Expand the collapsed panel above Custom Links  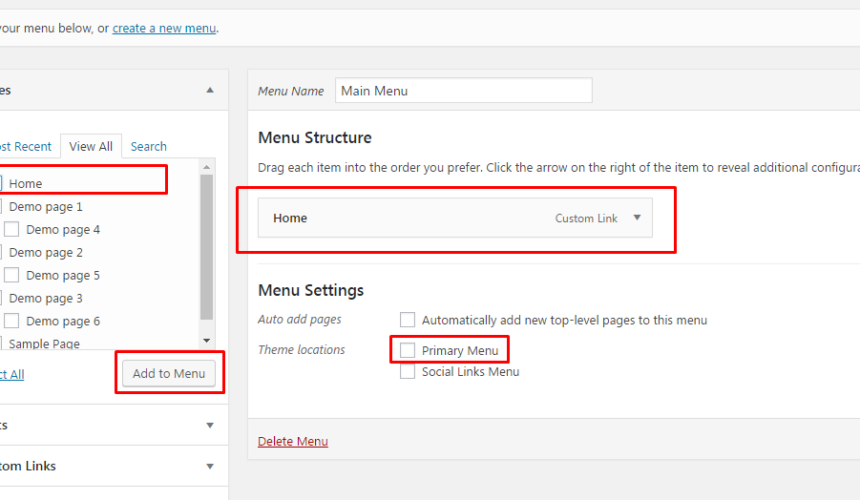210,425
